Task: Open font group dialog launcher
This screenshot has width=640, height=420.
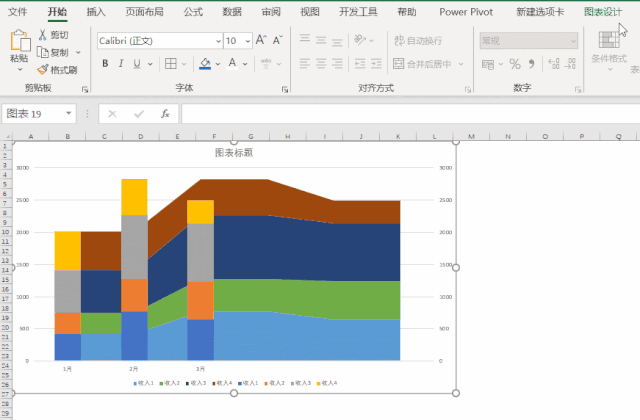Action: [285, 89]
